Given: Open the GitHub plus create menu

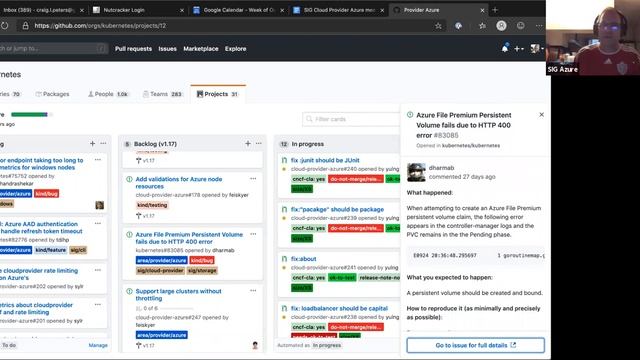Looking at the screenshot, I should click(x=518, y=49).
